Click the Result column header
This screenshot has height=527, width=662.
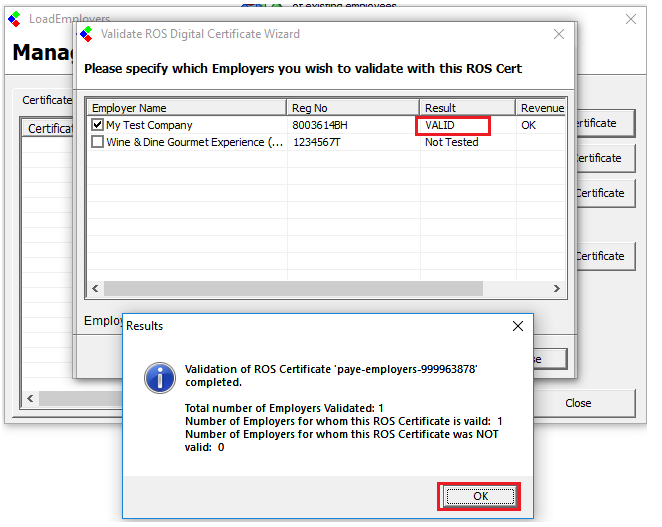pyautogui.click(x=467, y=108)
